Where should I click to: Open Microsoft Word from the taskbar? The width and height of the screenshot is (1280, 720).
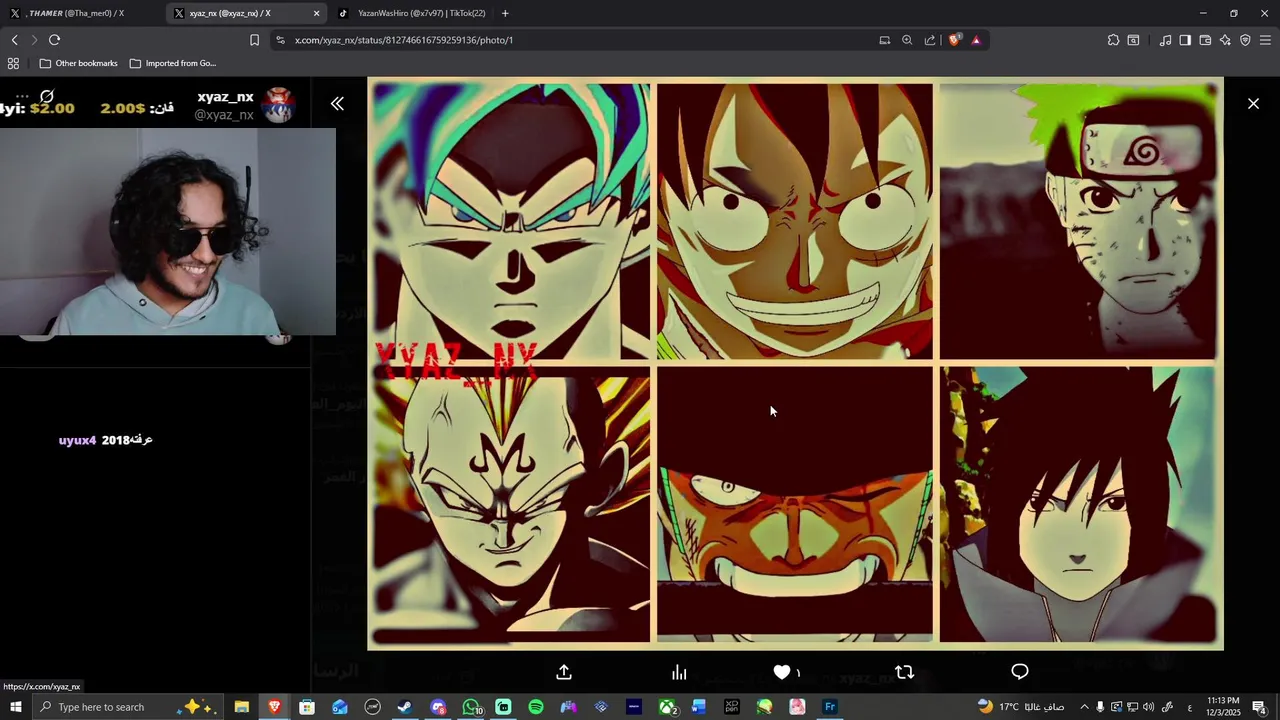[699, 707]
